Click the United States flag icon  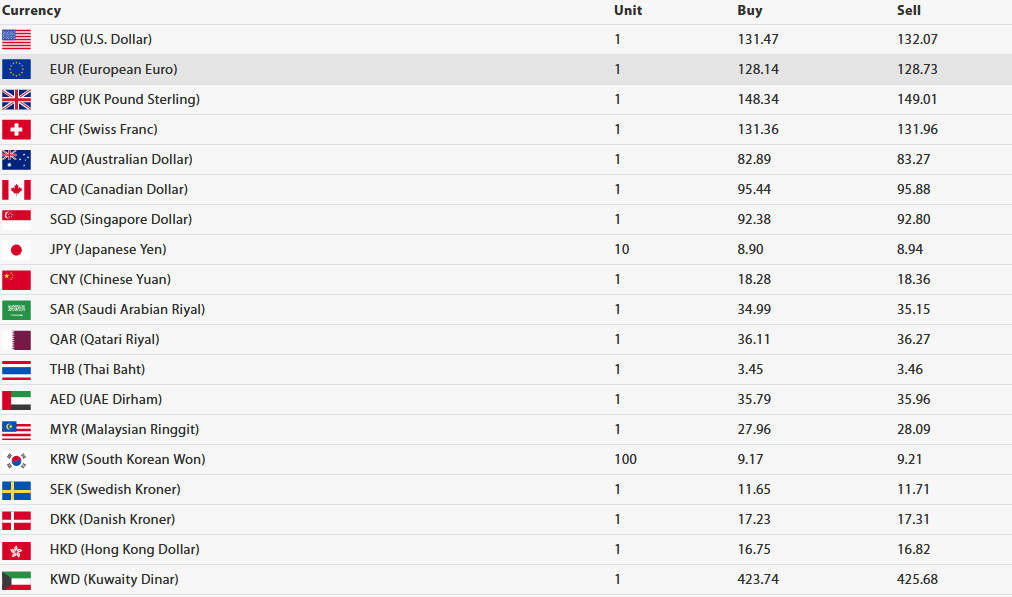(16, 39)
